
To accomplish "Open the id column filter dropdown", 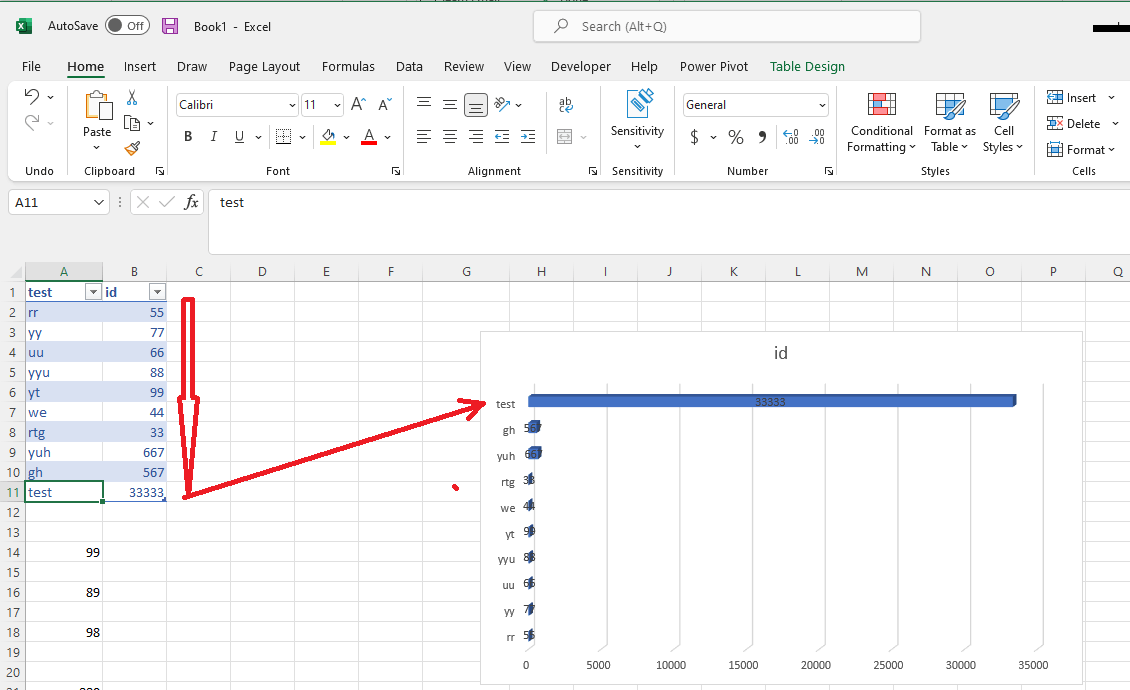I will 157,292.
